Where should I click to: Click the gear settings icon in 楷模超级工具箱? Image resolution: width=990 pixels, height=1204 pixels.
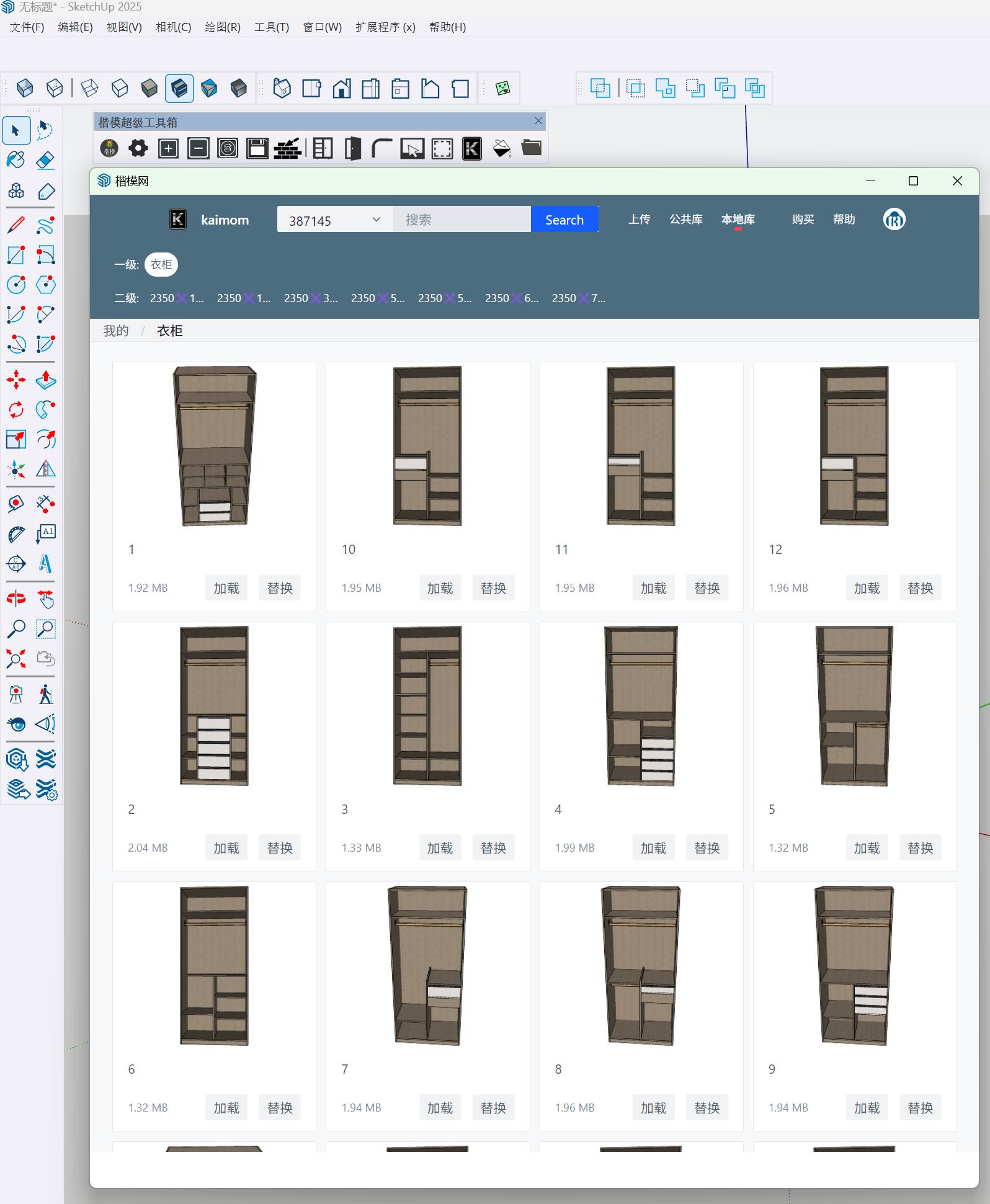tap(138, 148)
